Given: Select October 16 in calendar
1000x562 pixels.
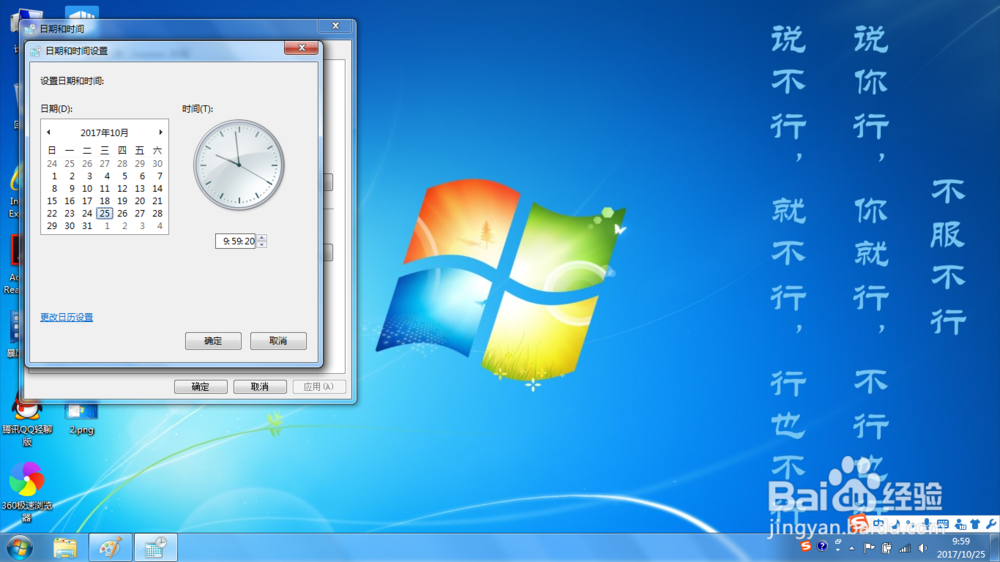Looking at the screenshot, I should (70, 201).
